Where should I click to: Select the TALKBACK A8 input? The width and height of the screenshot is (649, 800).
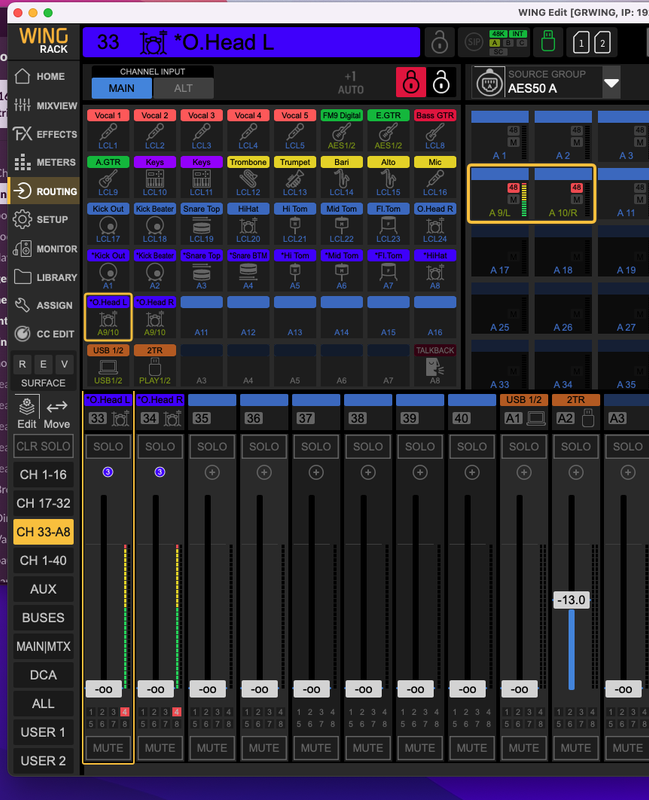(x=435, y=365)
